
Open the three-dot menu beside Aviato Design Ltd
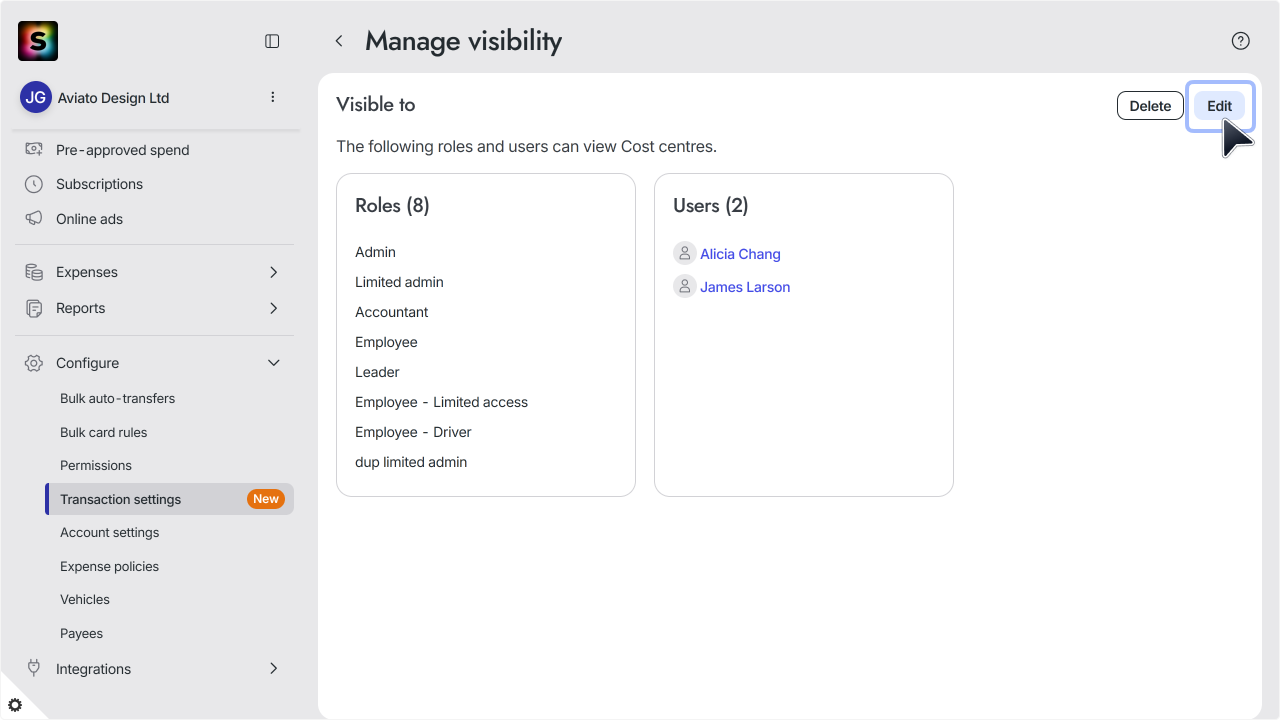tap(273, 97)
